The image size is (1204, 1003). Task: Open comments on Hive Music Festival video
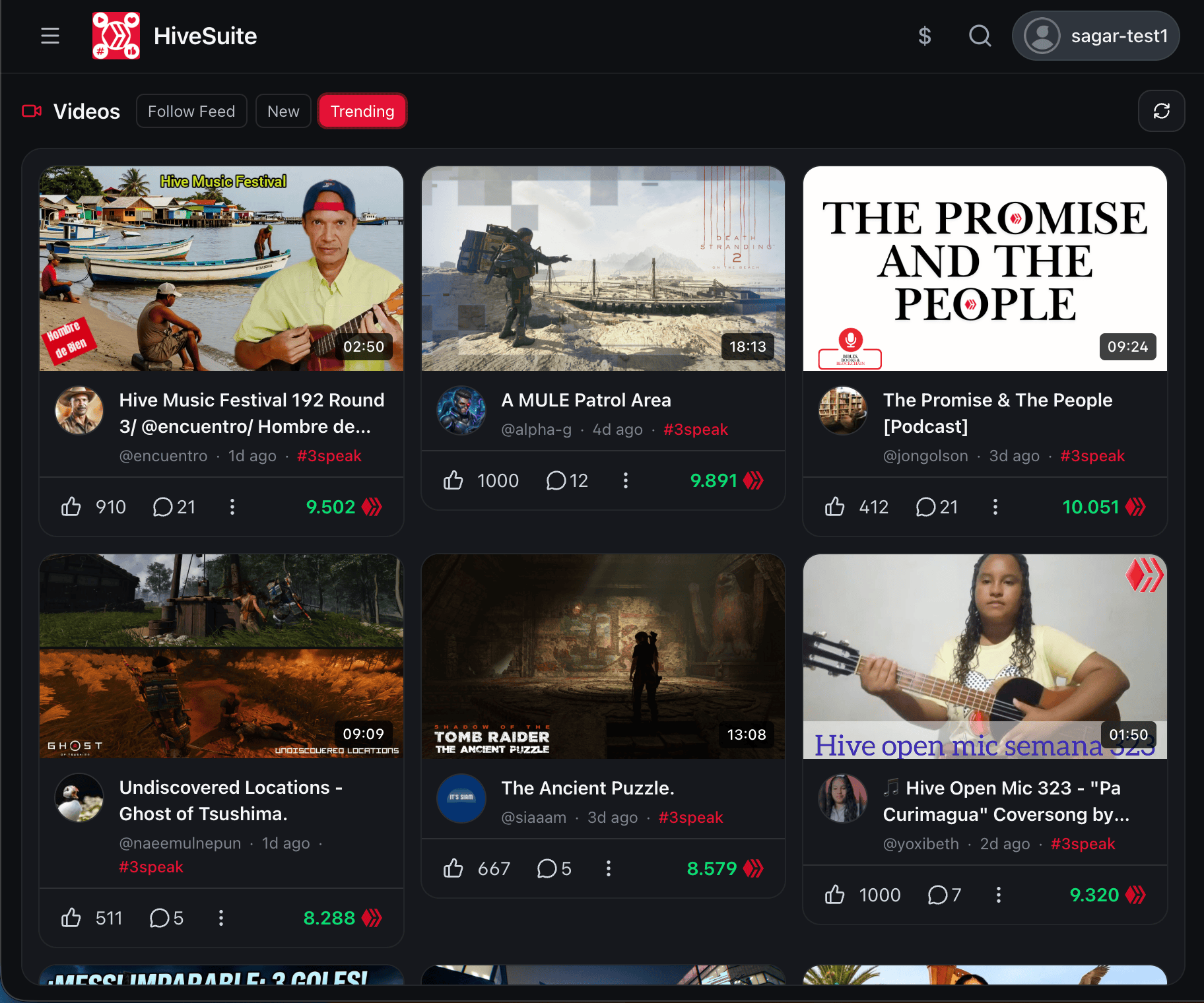click(x=174, y=507)
